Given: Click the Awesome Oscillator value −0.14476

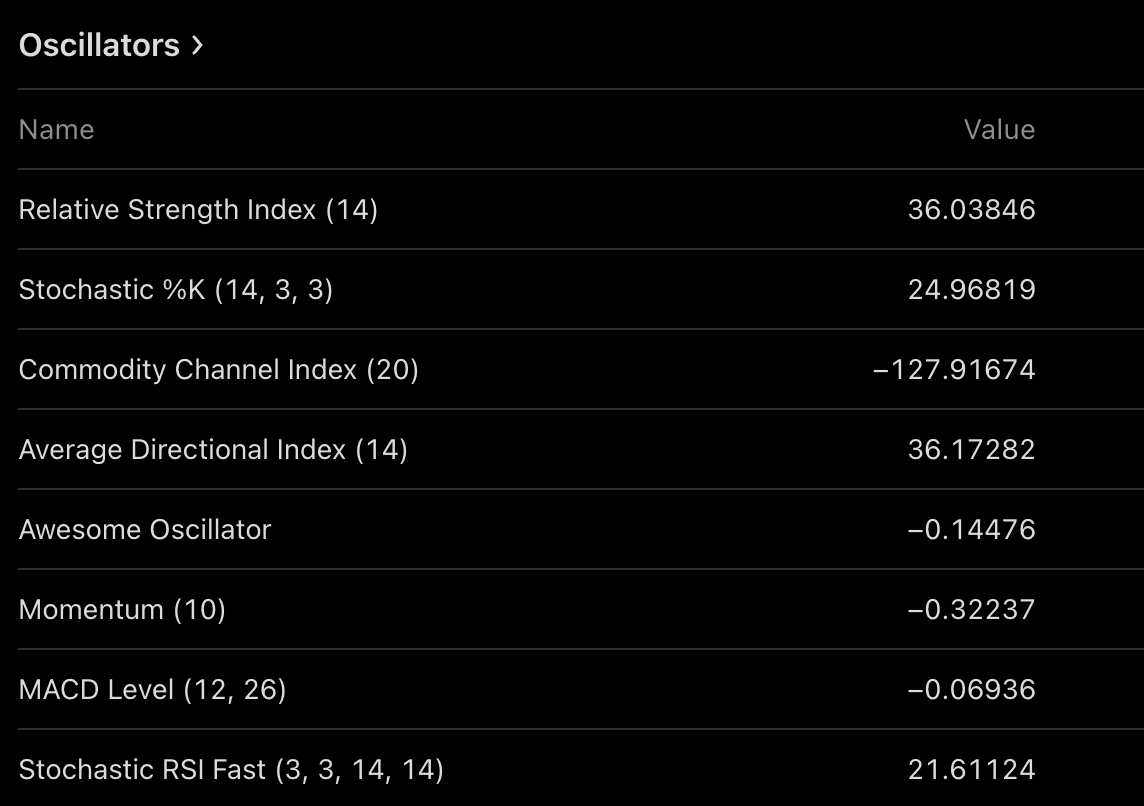Looking at the screenshot, I should (x=971, y=530).
